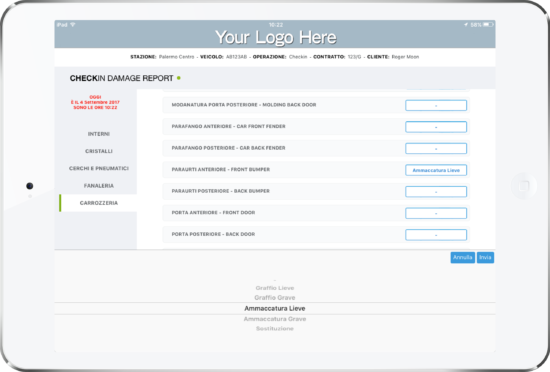The image size is (550, 372).
Task: Click the Annulla button
Action: tap(463, 257)
